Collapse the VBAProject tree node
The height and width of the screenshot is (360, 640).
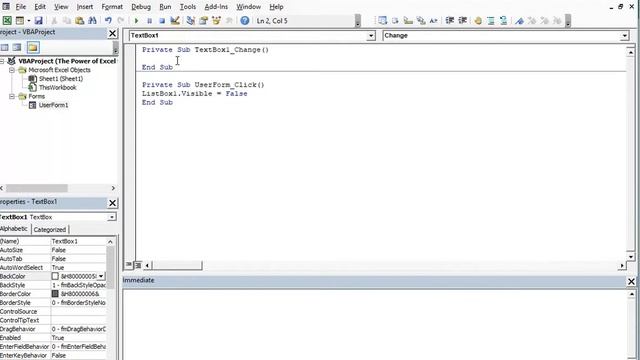(x=2, y=61)
